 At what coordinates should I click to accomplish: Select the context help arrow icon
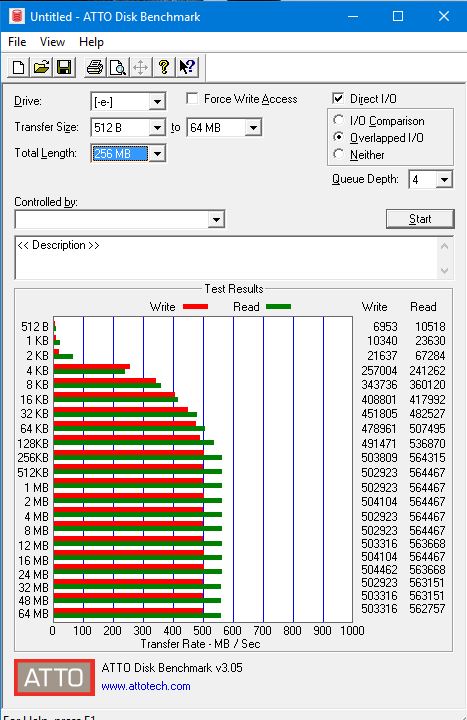click(x=187, y=68)
